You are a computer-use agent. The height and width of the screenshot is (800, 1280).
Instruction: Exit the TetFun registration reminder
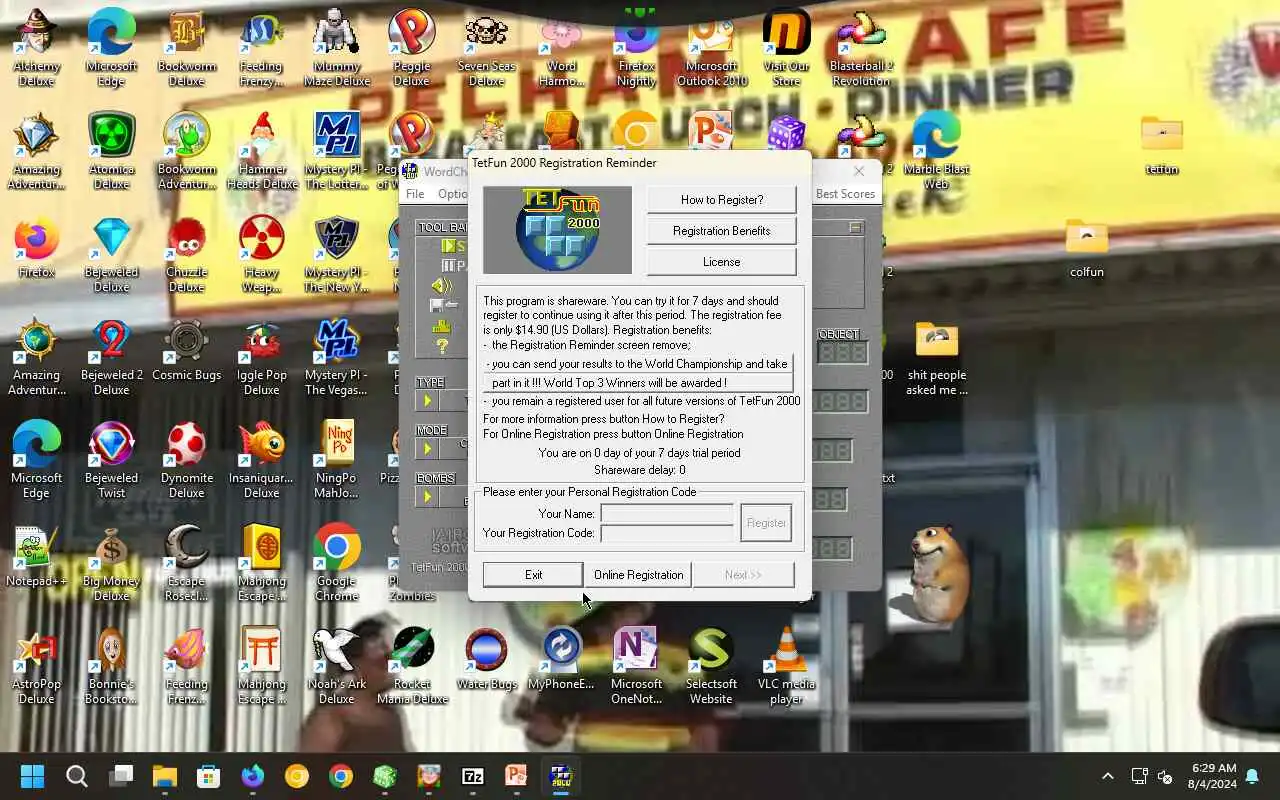533,575
